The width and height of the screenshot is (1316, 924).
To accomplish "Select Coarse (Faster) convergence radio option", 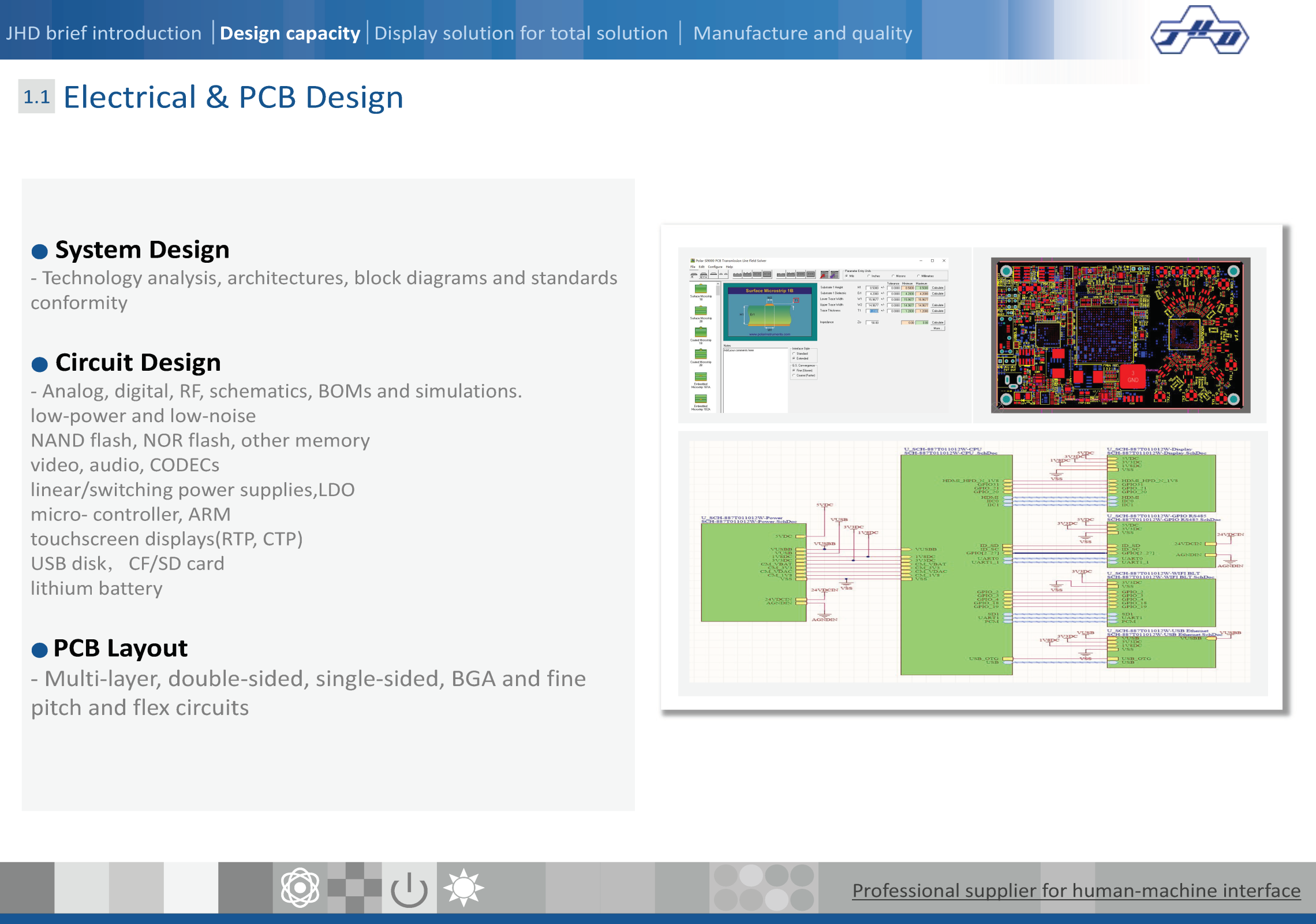I will pos(794,375).
